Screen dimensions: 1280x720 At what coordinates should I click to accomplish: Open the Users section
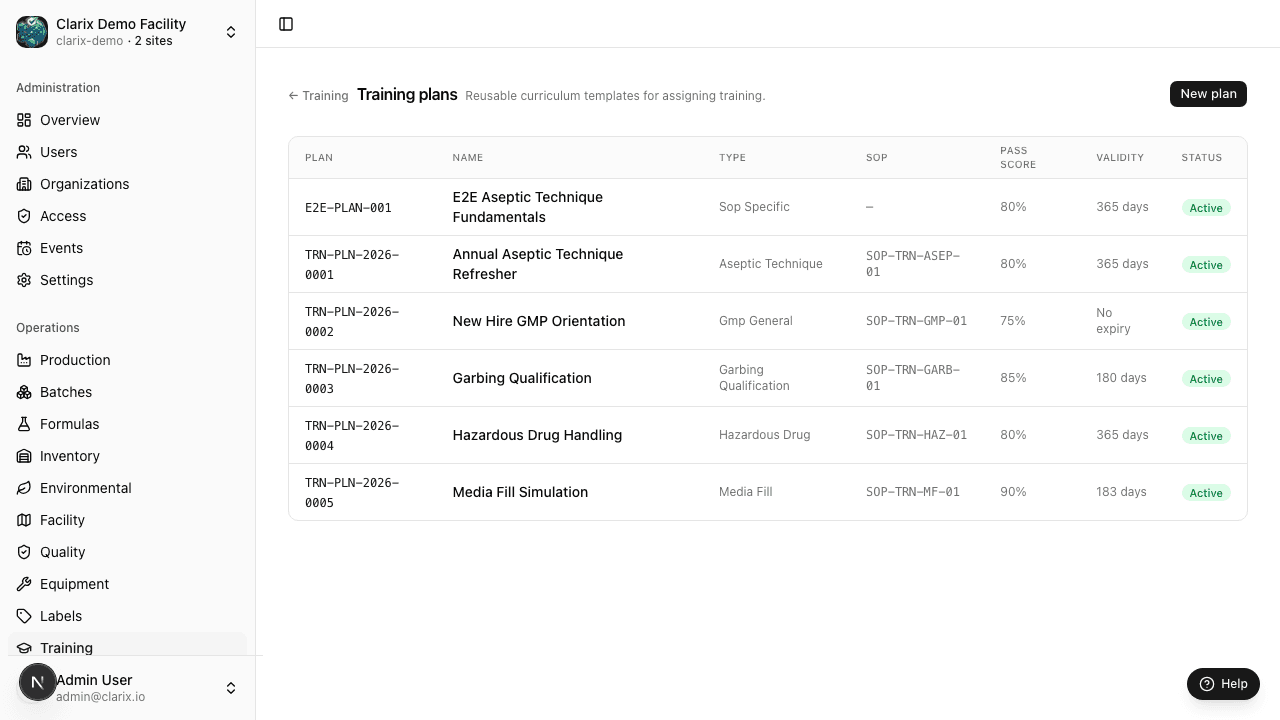coord(127,152)
